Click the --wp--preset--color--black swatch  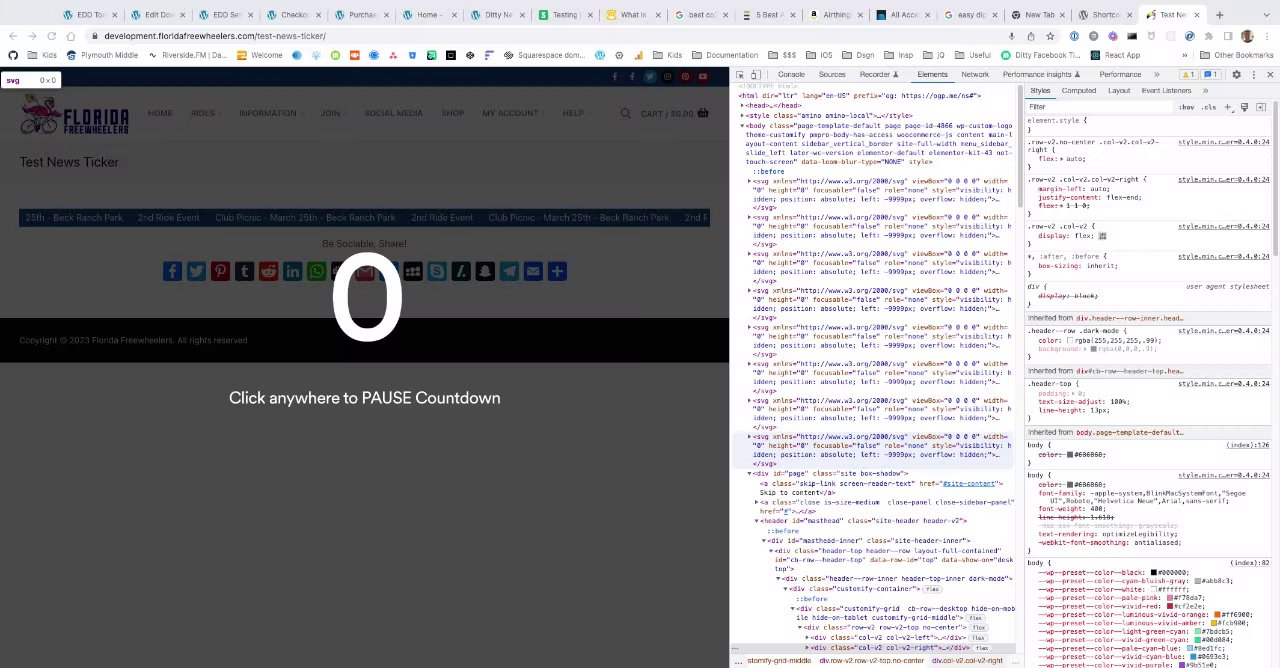coord(1153,573)
